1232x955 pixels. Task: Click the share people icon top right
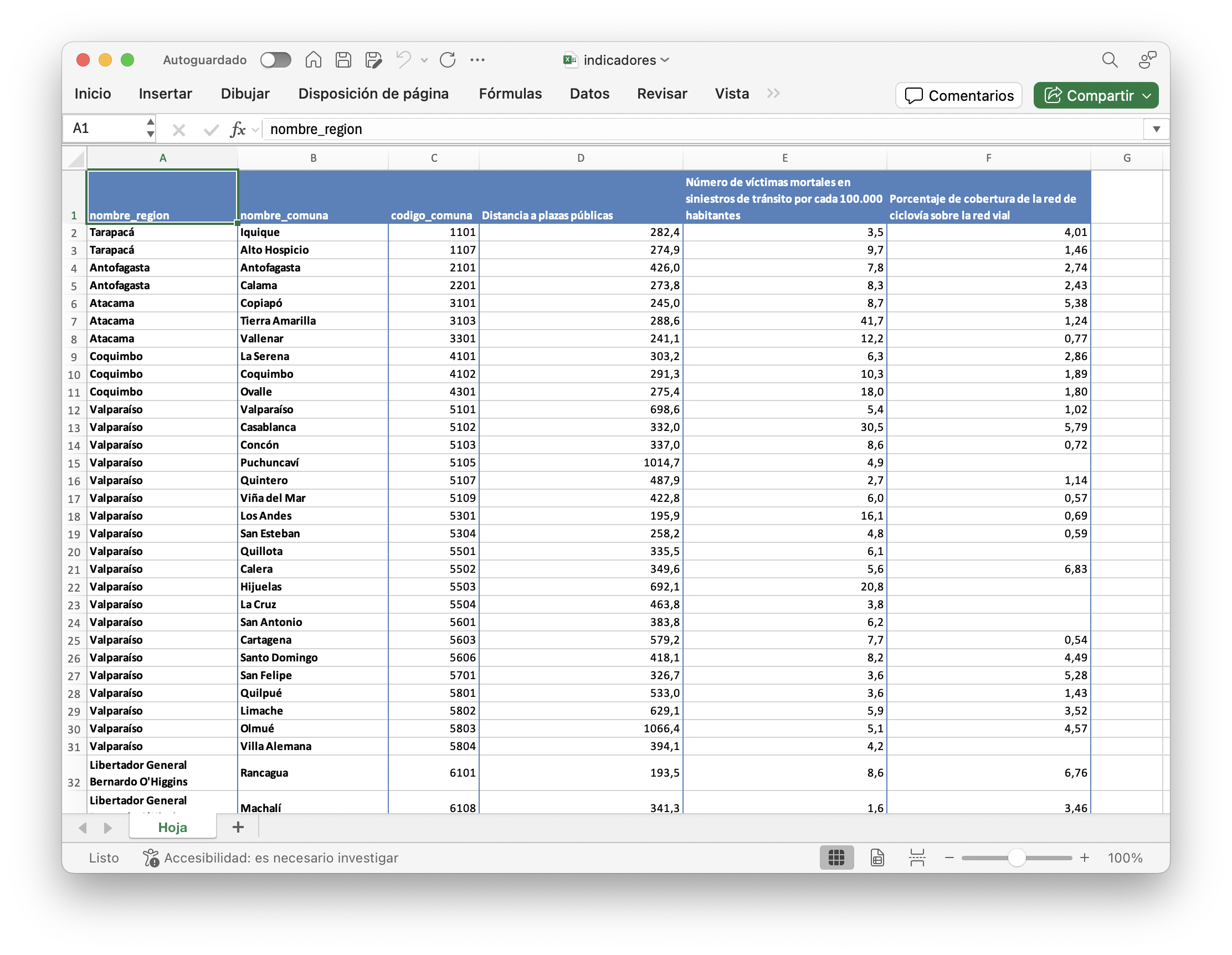(1147, 60)
